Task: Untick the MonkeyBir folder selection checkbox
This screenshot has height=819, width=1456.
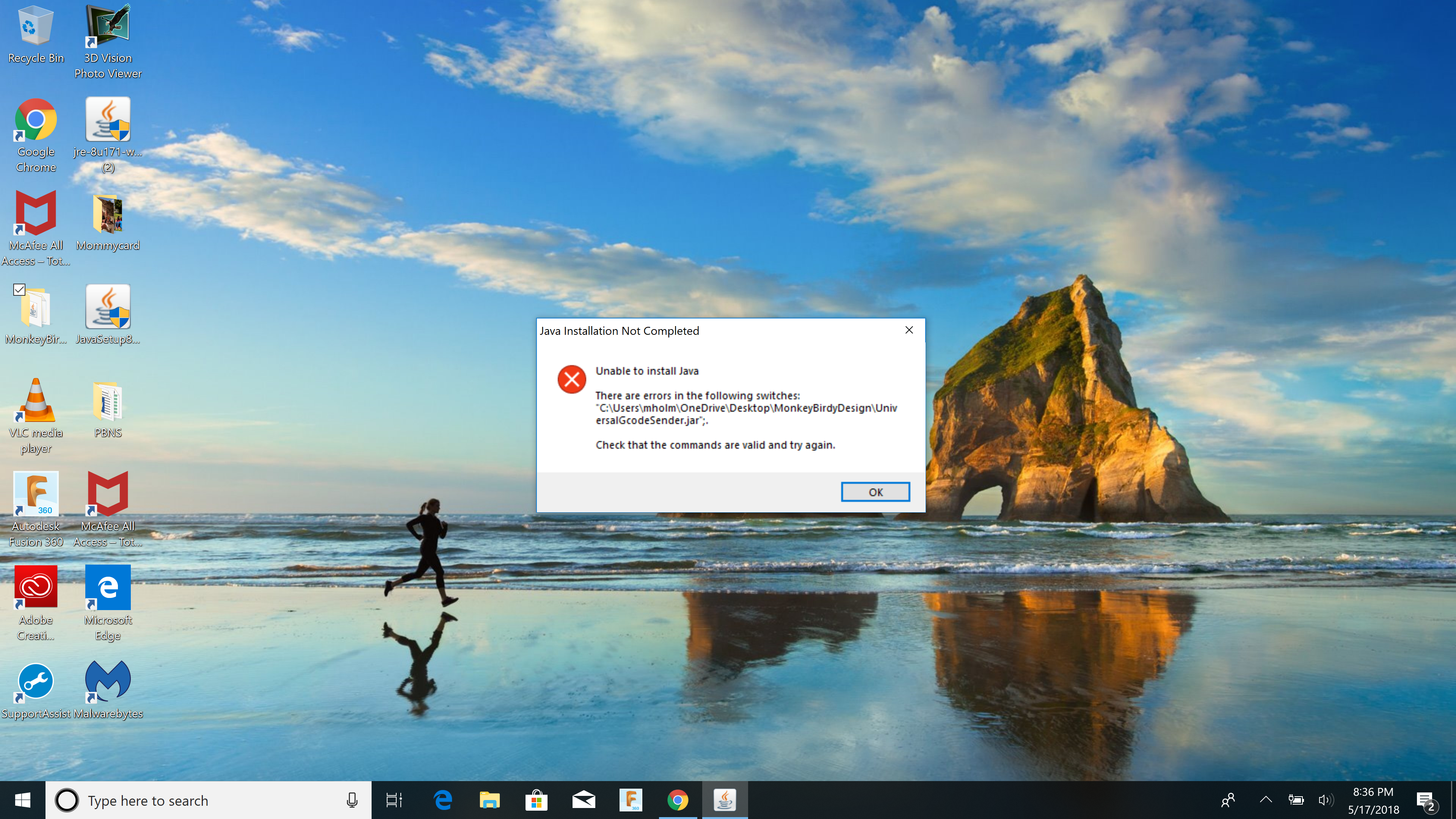Action: pos(19,289)
